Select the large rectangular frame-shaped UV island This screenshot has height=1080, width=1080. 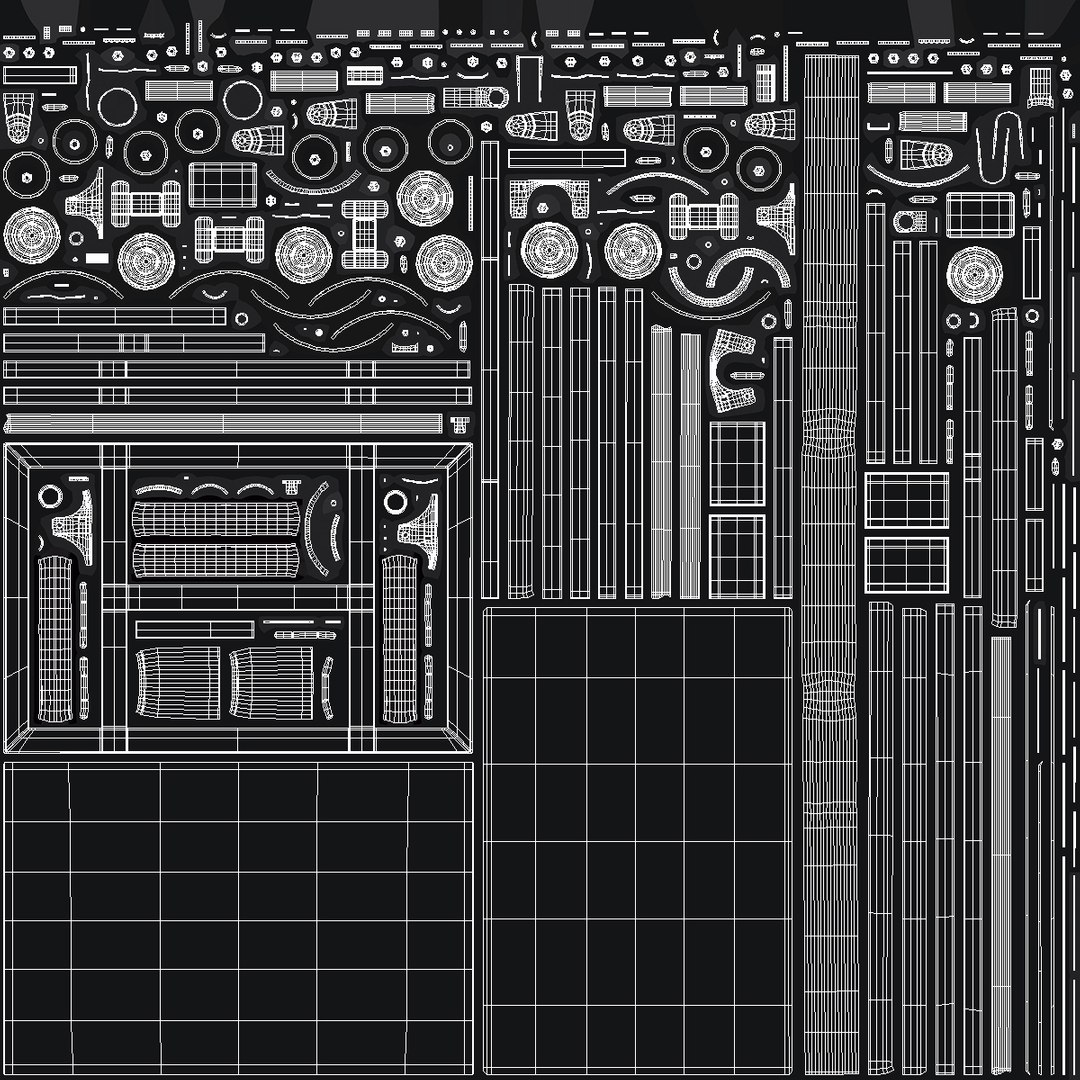238,598
